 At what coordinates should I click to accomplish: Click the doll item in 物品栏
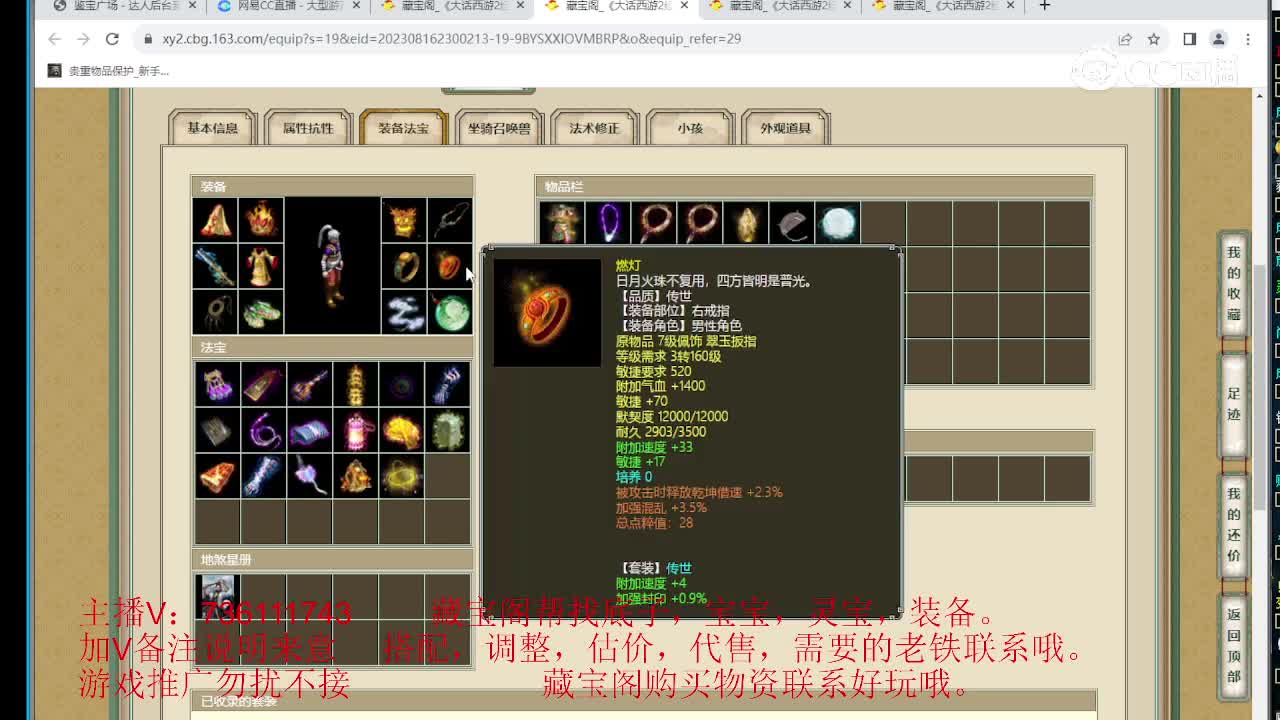[561, 223]
